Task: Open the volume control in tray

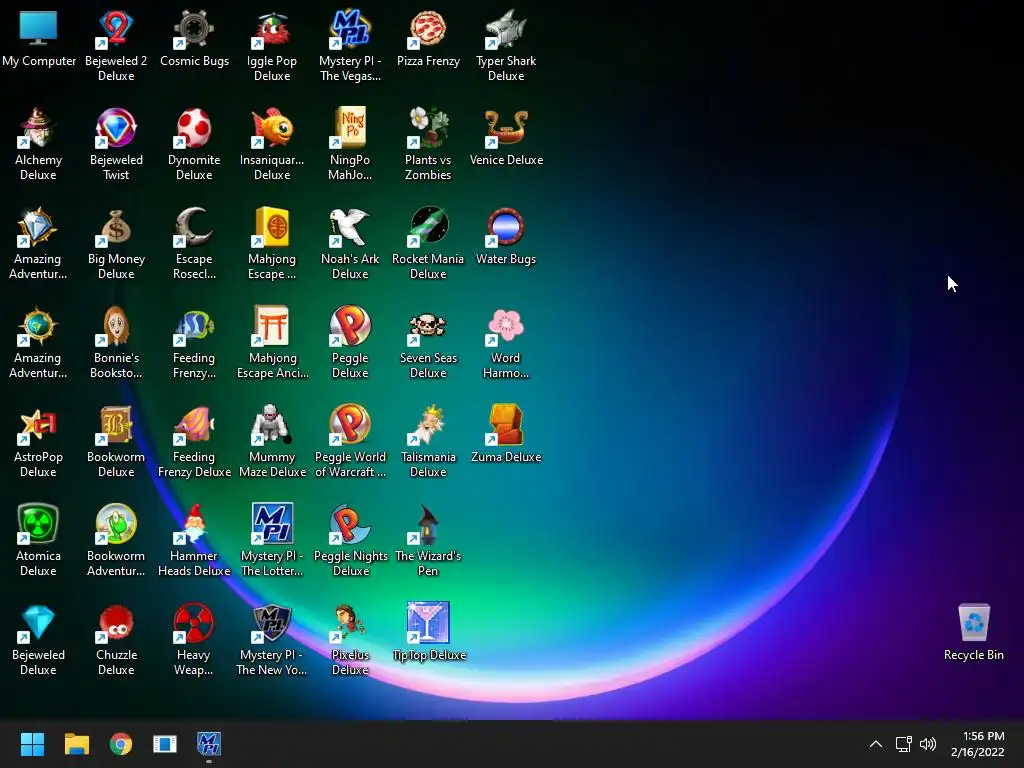Action: click(927, 744)
